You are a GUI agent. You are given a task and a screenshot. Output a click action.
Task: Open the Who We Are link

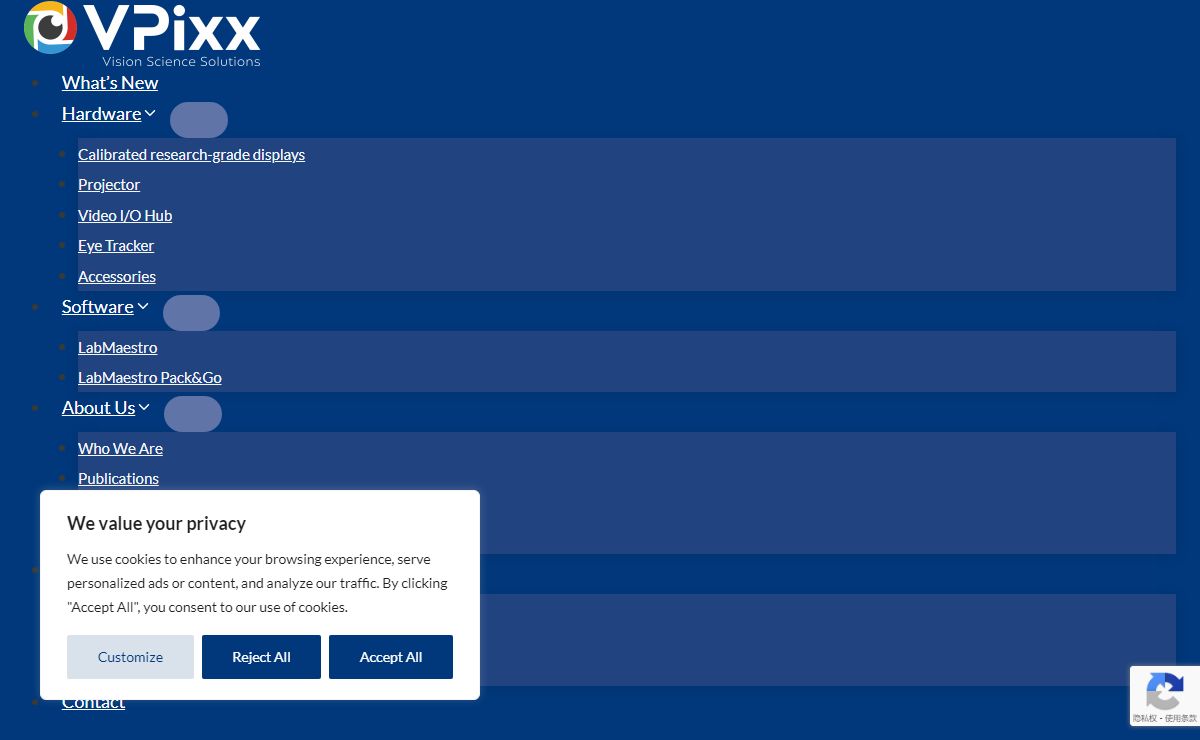[120, 449]
